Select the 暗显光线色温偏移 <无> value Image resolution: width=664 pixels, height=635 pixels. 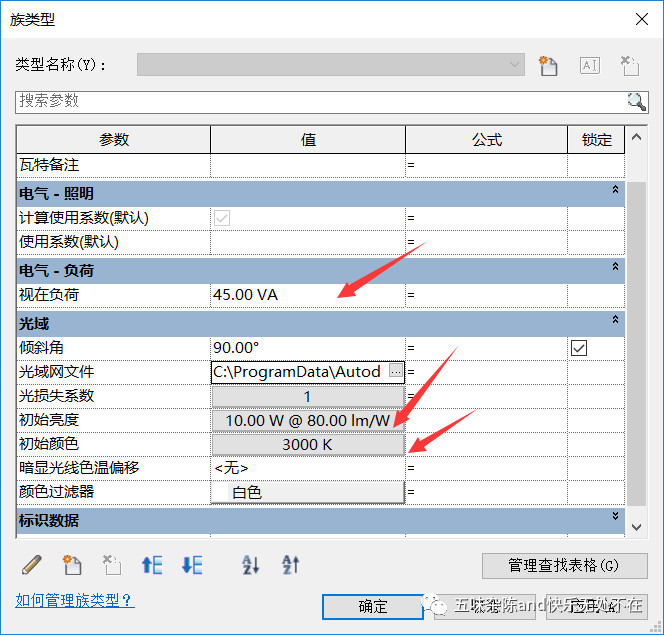click(308, 468)
